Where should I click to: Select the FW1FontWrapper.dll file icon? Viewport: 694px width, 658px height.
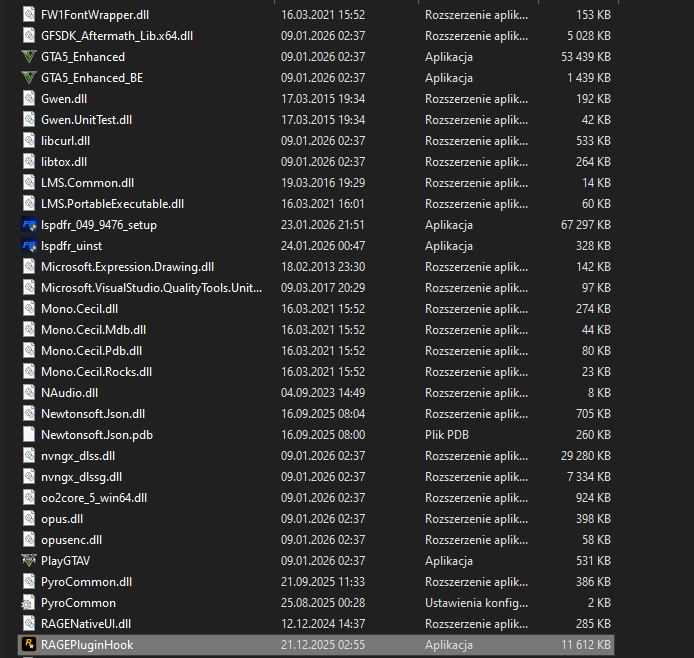(29, 15)
